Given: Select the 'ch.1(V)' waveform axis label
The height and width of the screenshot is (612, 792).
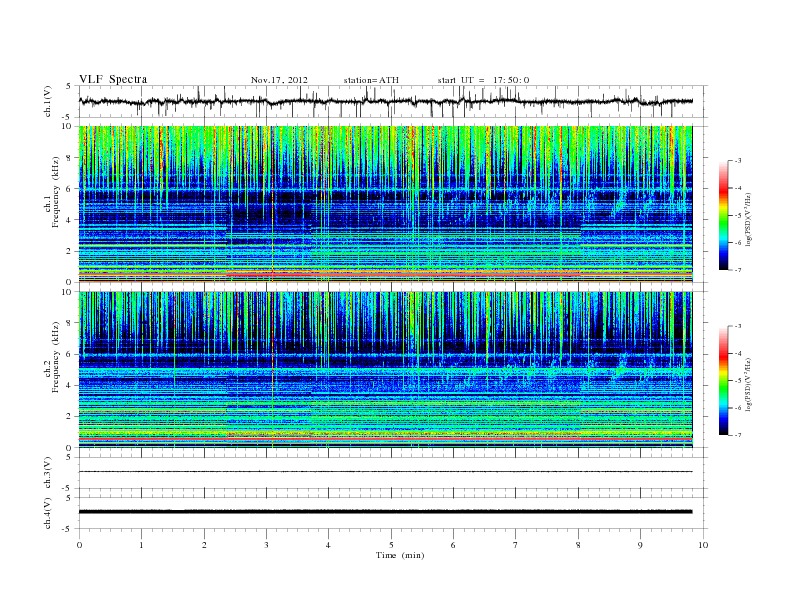Looking at the screenshot, I should (x=48, y=101).
